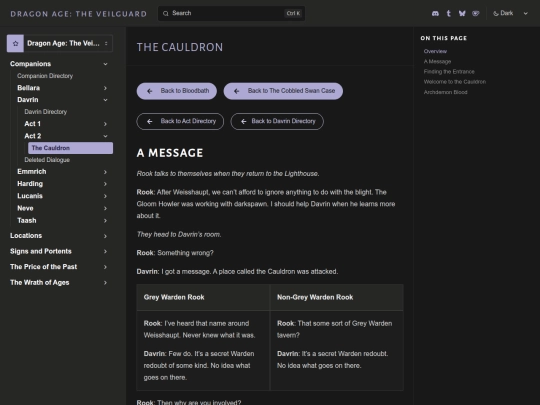Click the back arrow on Back to Bloodbath

[149, 91]
